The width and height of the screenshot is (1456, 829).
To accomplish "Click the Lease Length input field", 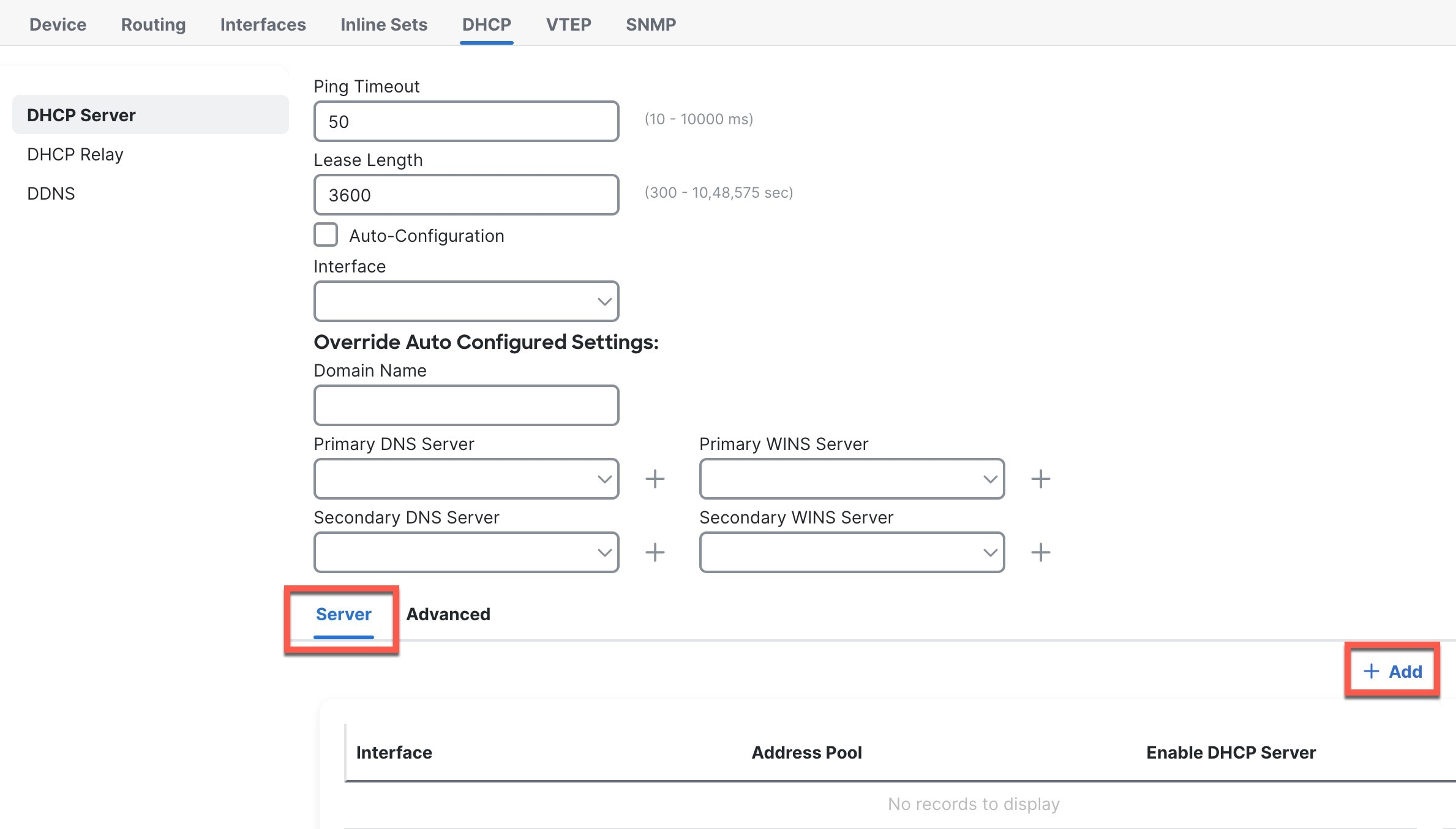I will [465, 195].
